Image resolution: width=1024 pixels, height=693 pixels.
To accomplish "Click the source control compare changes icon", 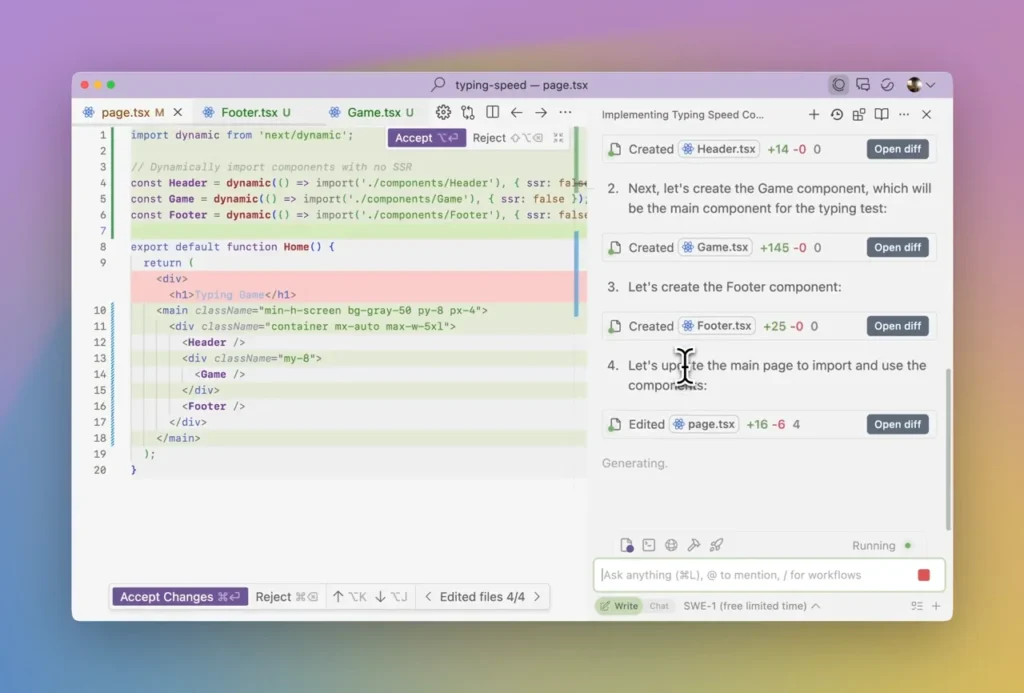I will [468, 112].
